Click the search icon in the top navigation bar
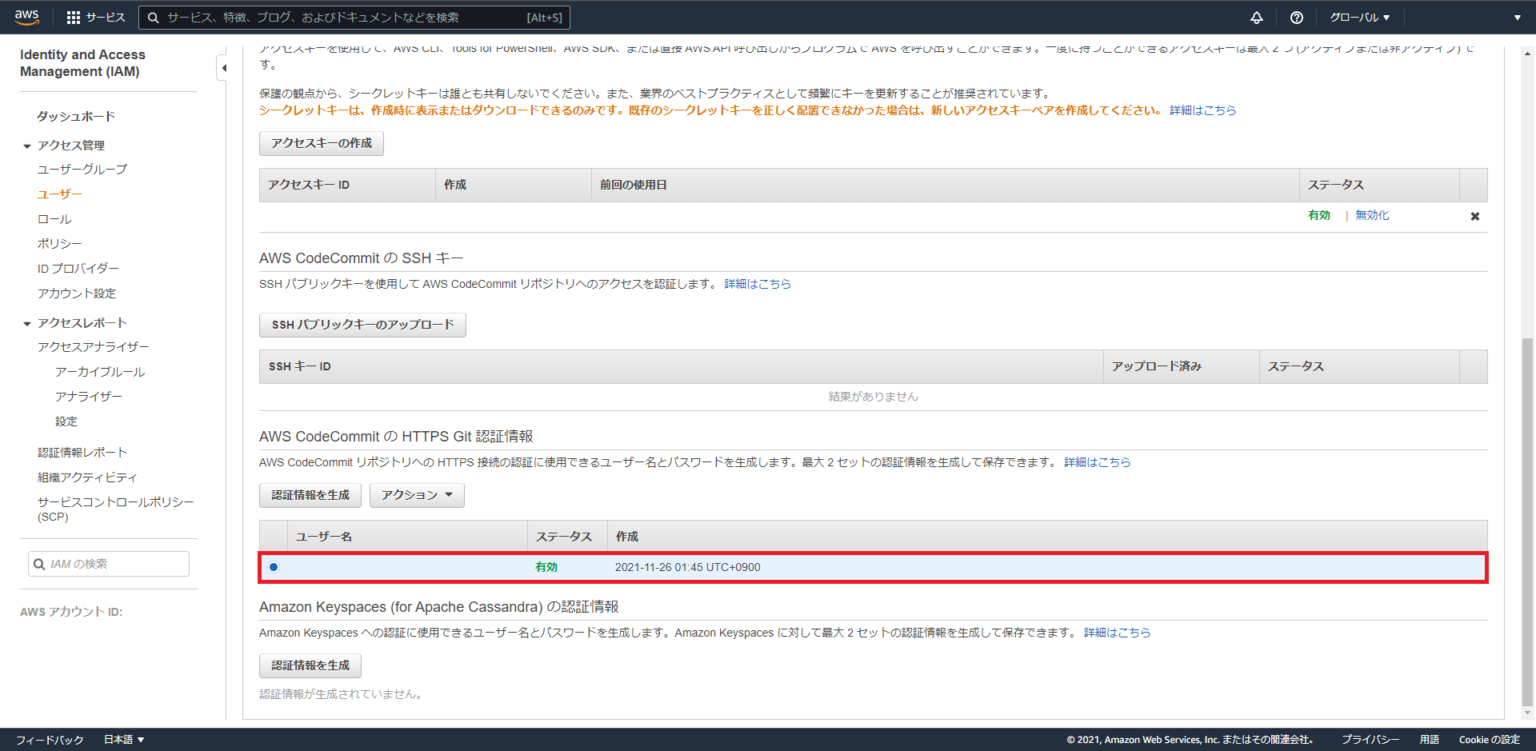 pyautogui.click(x=152, y=16)
